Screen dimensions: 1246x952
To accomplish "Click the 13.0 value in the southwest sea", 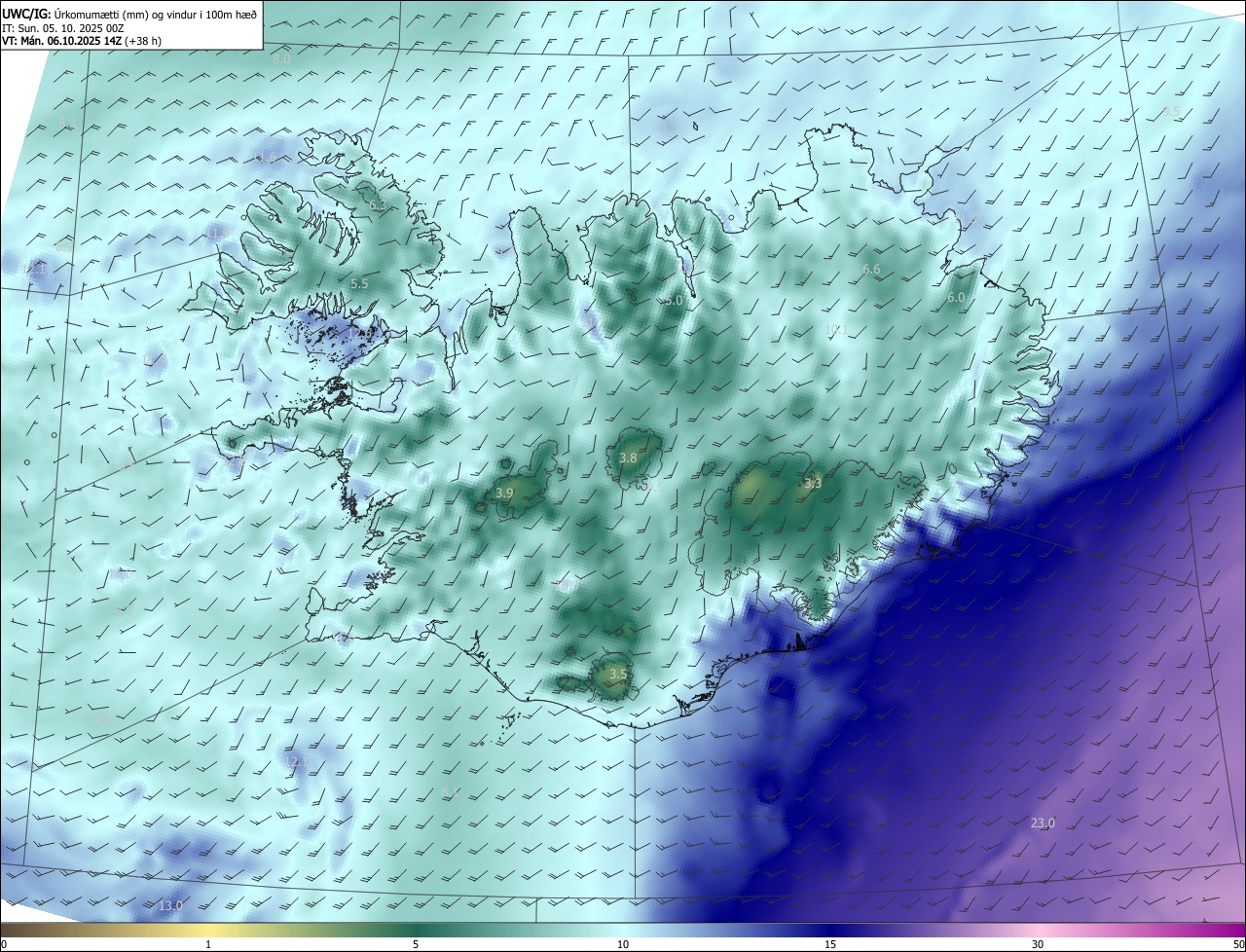I will (x=169, y=906).
